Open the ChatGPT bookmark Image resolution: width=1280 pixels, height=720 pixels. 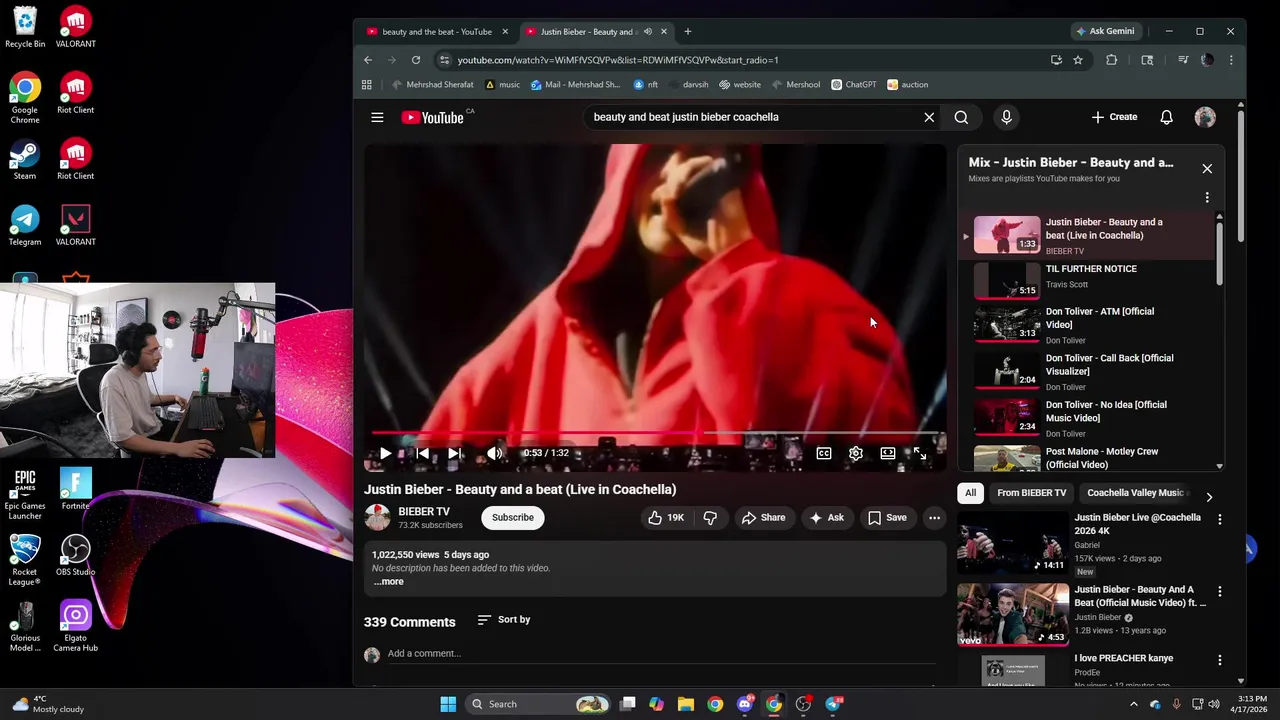point(853,85)
